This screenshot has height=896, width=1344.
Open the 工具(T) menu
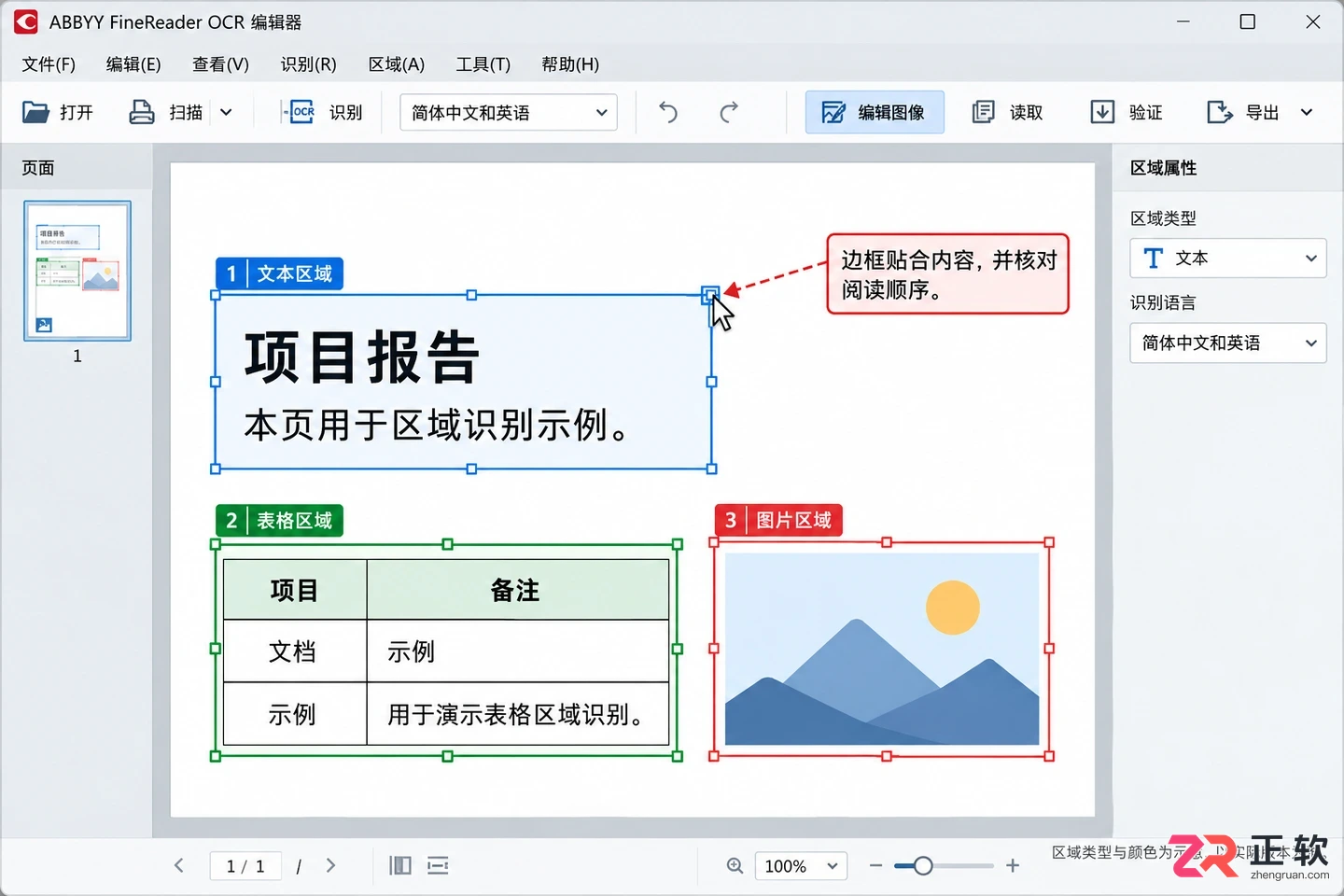pyautogui.click(x=483, y=64)
